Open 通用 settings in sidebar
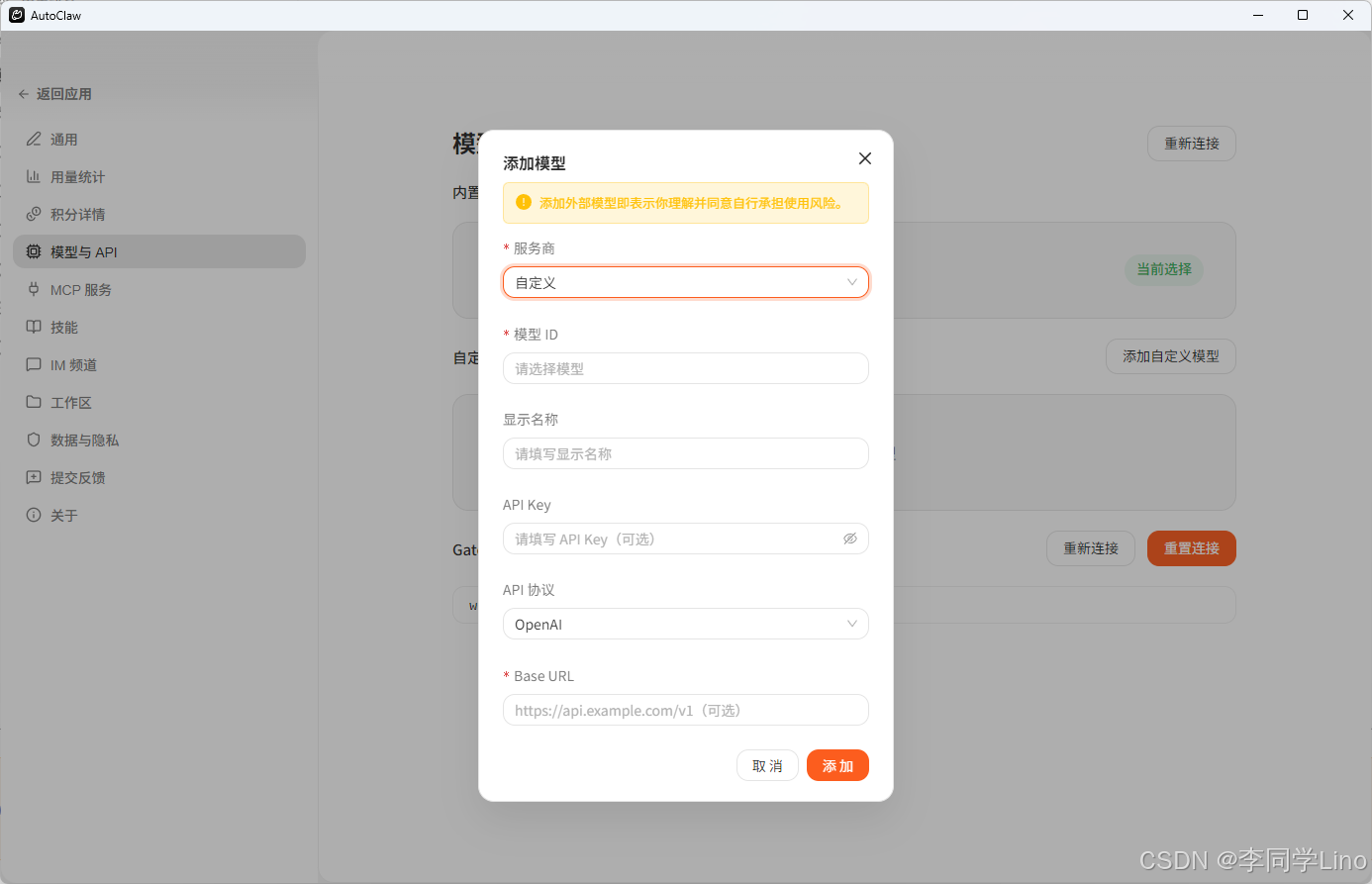1372x884 pixels. [x=159, y=140]
